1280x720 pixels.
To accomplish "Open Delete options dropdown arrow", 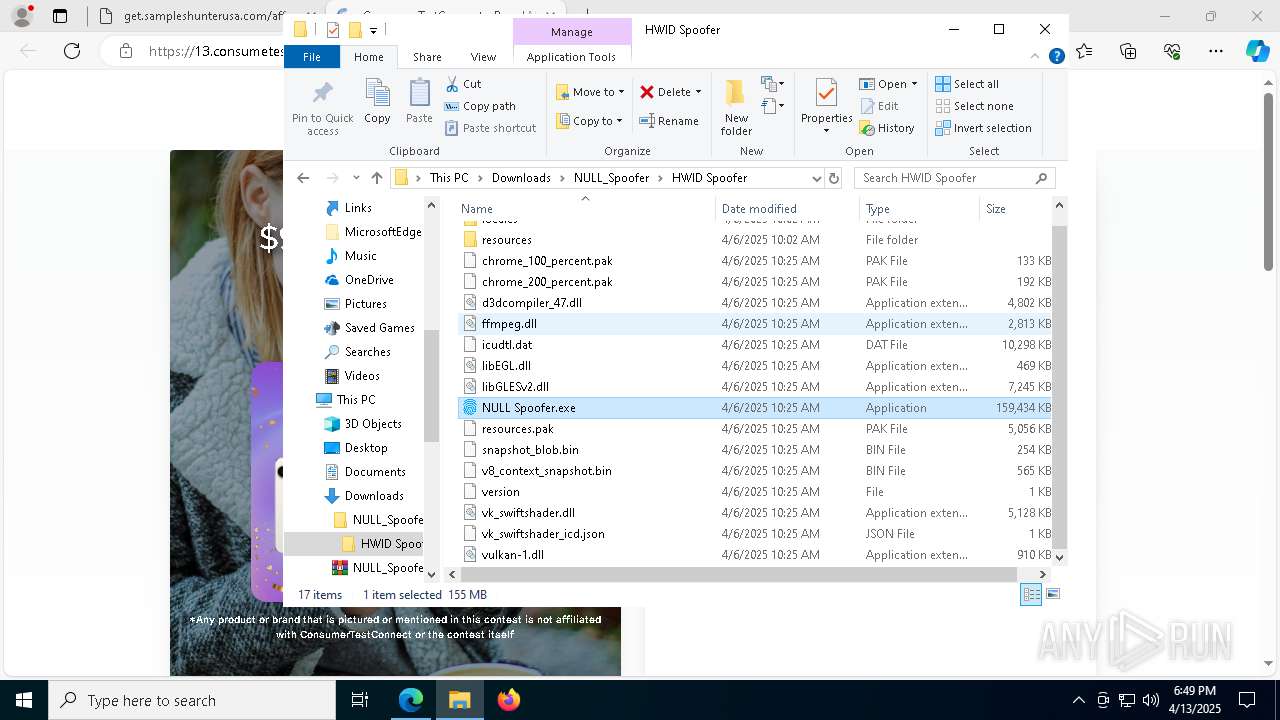I will 698,92.
